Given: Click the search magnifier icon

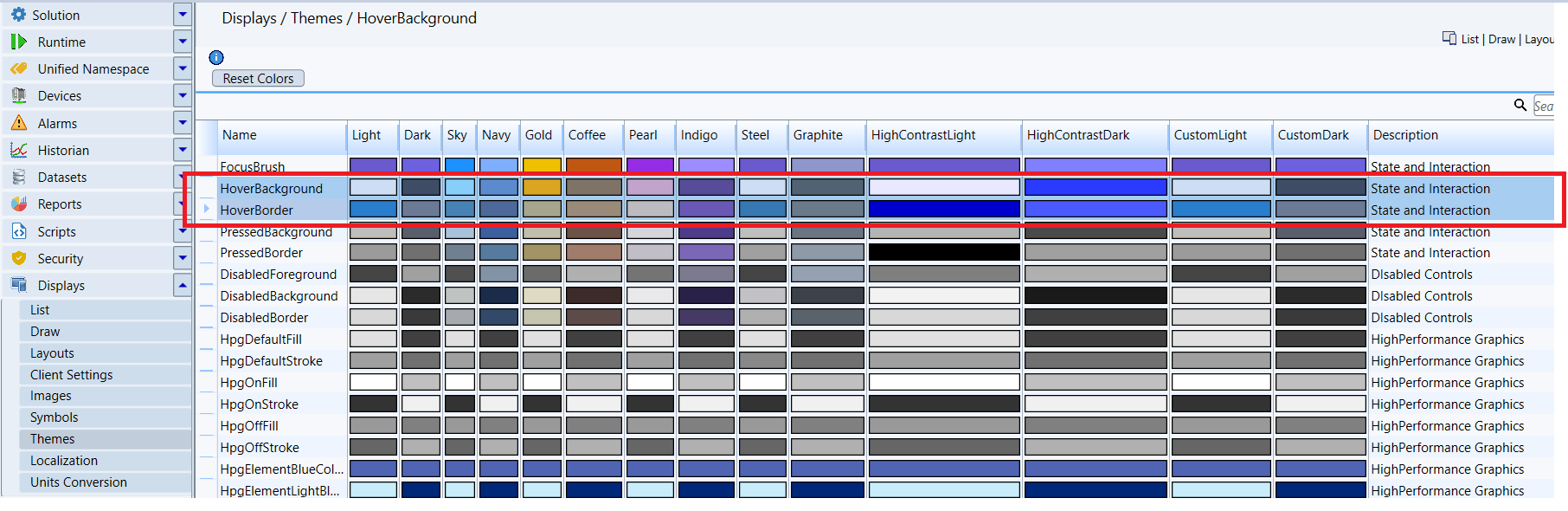Looking at the screenshot, I should coord(1520,105).
